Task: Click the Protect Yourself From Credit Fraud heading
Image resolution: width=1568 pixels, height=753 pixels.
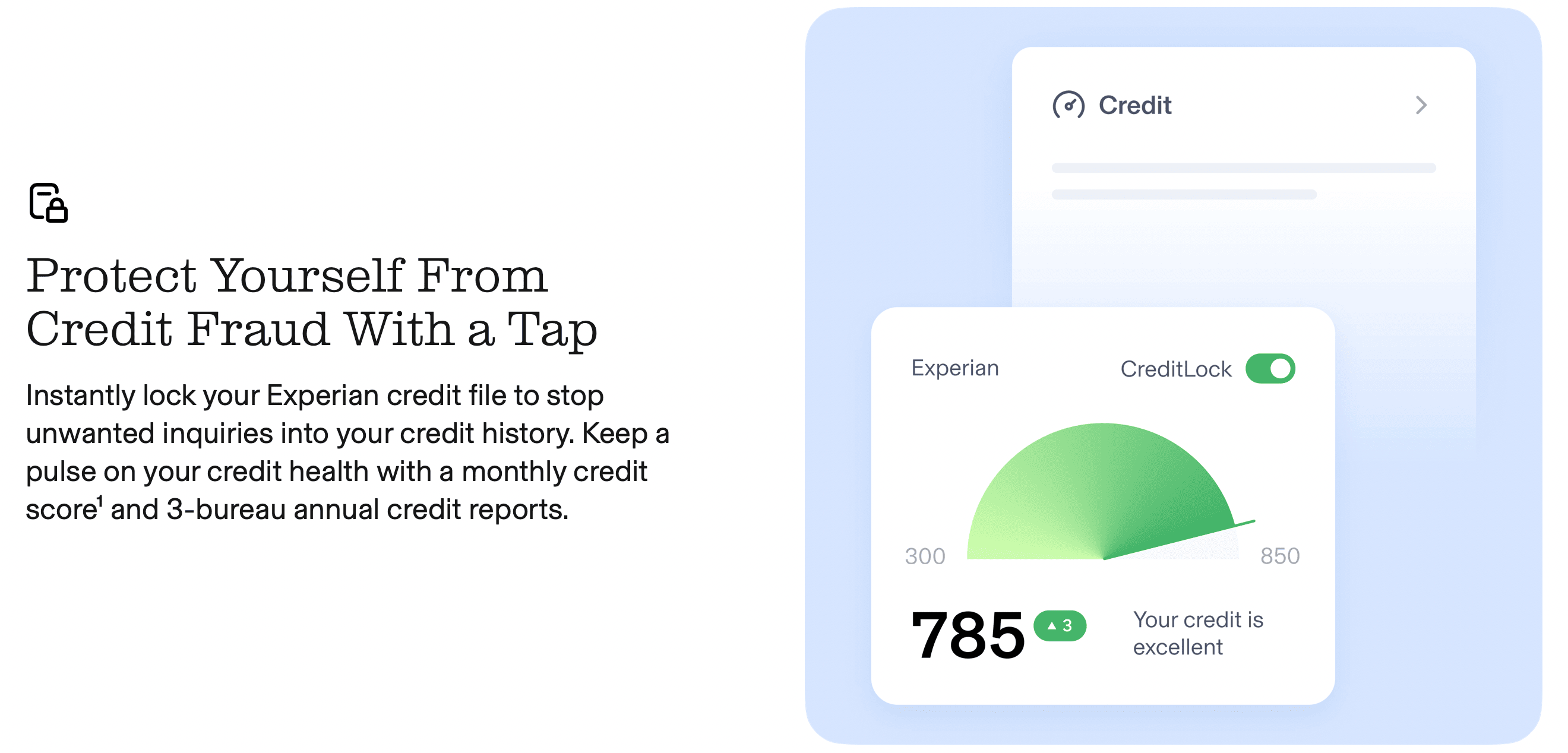Action: [x=312, y=301]
